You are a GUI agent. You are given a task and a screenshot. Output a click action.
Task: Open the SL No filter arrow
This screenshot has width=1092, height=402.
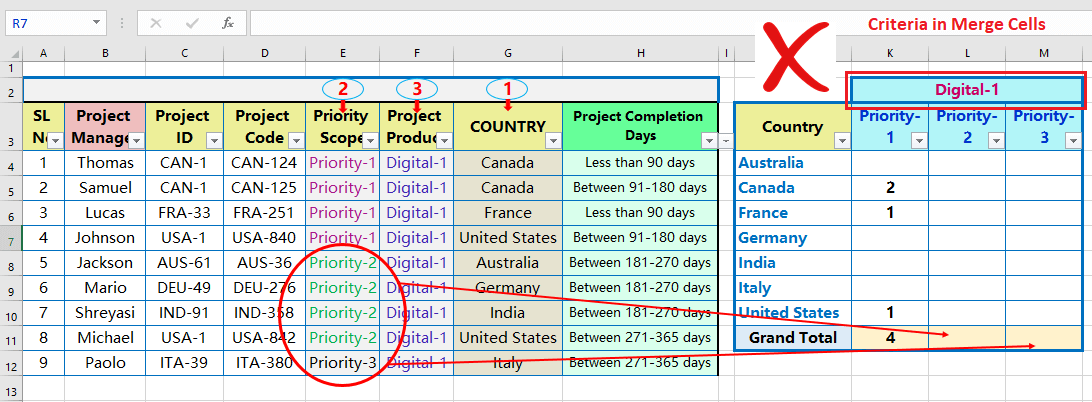57,141
